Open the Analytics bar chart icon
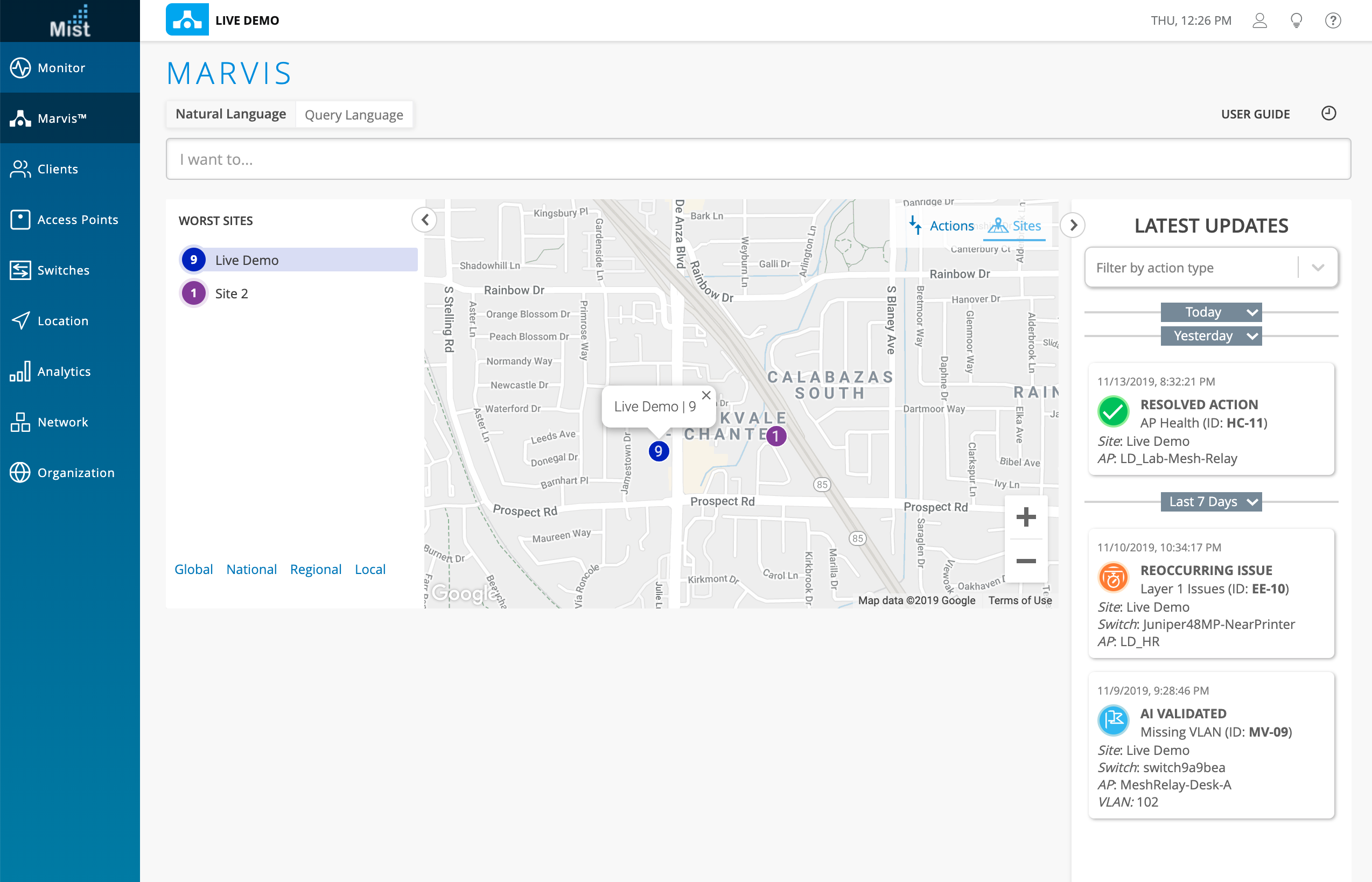Screen dimensions: 1372x882 coord(20,371)
